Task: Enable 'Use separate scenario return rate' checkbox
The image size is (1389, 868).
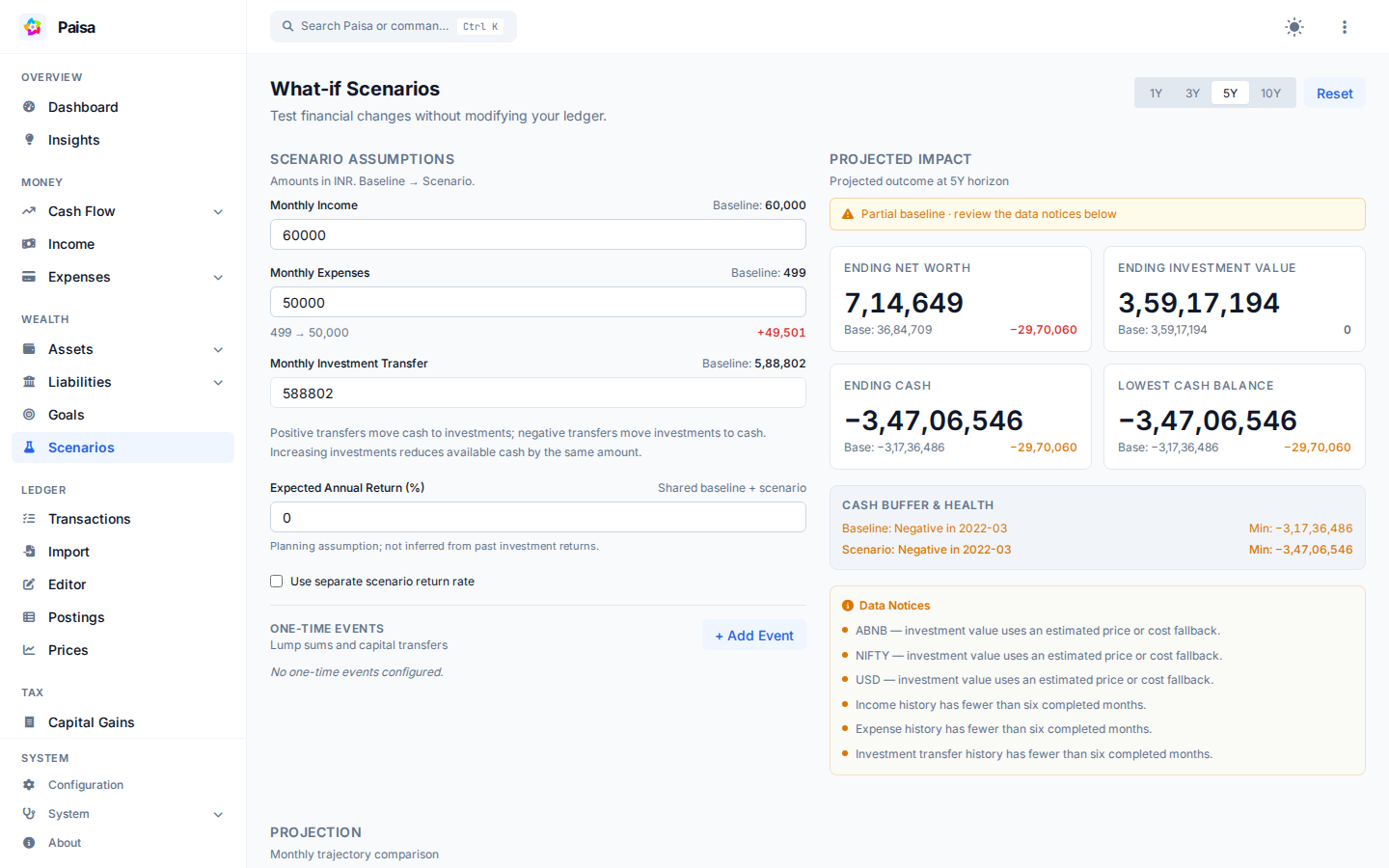Action: point(277,582)
